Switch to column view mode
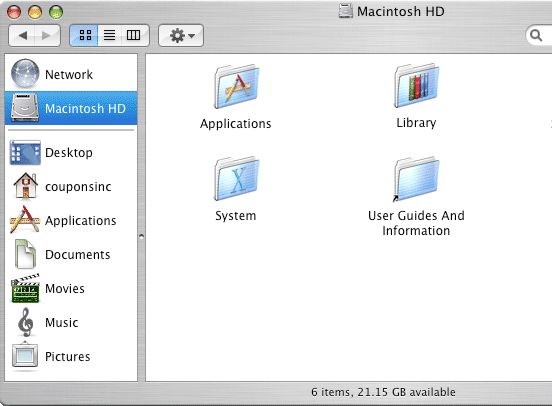The image size is (552, 406). click(x=135, y=35)
